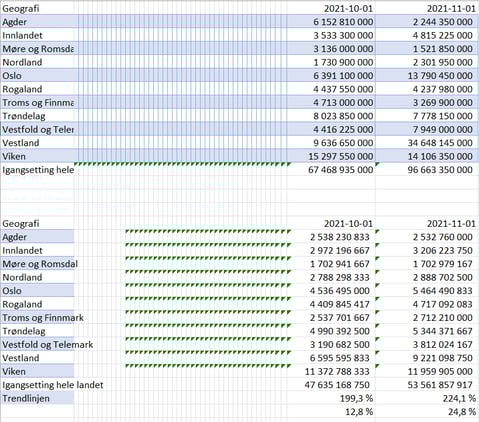
Task: Select cell showing 2 301 950 000
Action: pos(443,62)
